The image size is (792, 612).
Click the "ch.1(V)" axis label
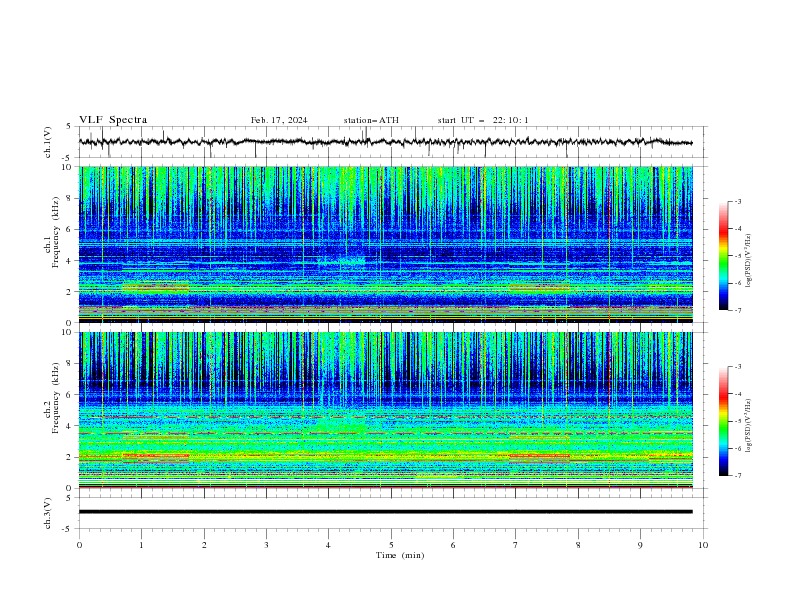[48, 142]
